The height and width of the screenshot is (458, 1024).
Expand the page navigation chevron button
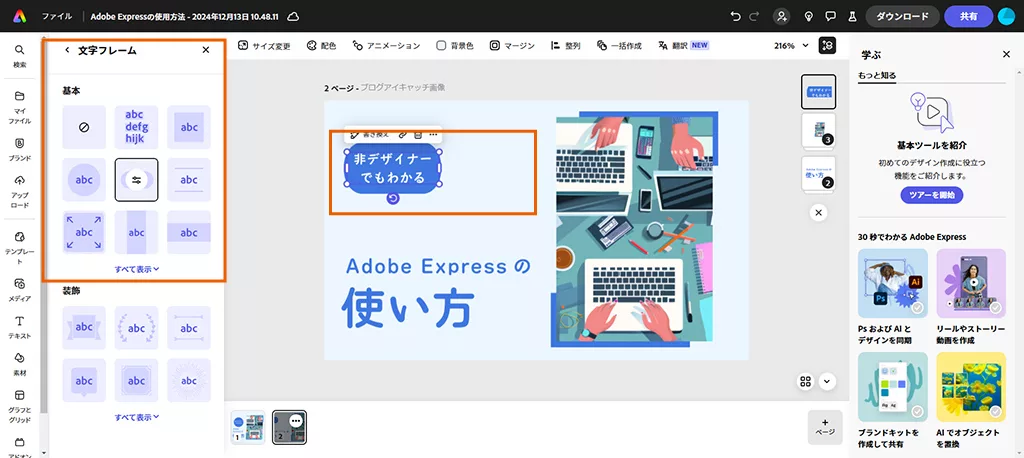point(827,382)
